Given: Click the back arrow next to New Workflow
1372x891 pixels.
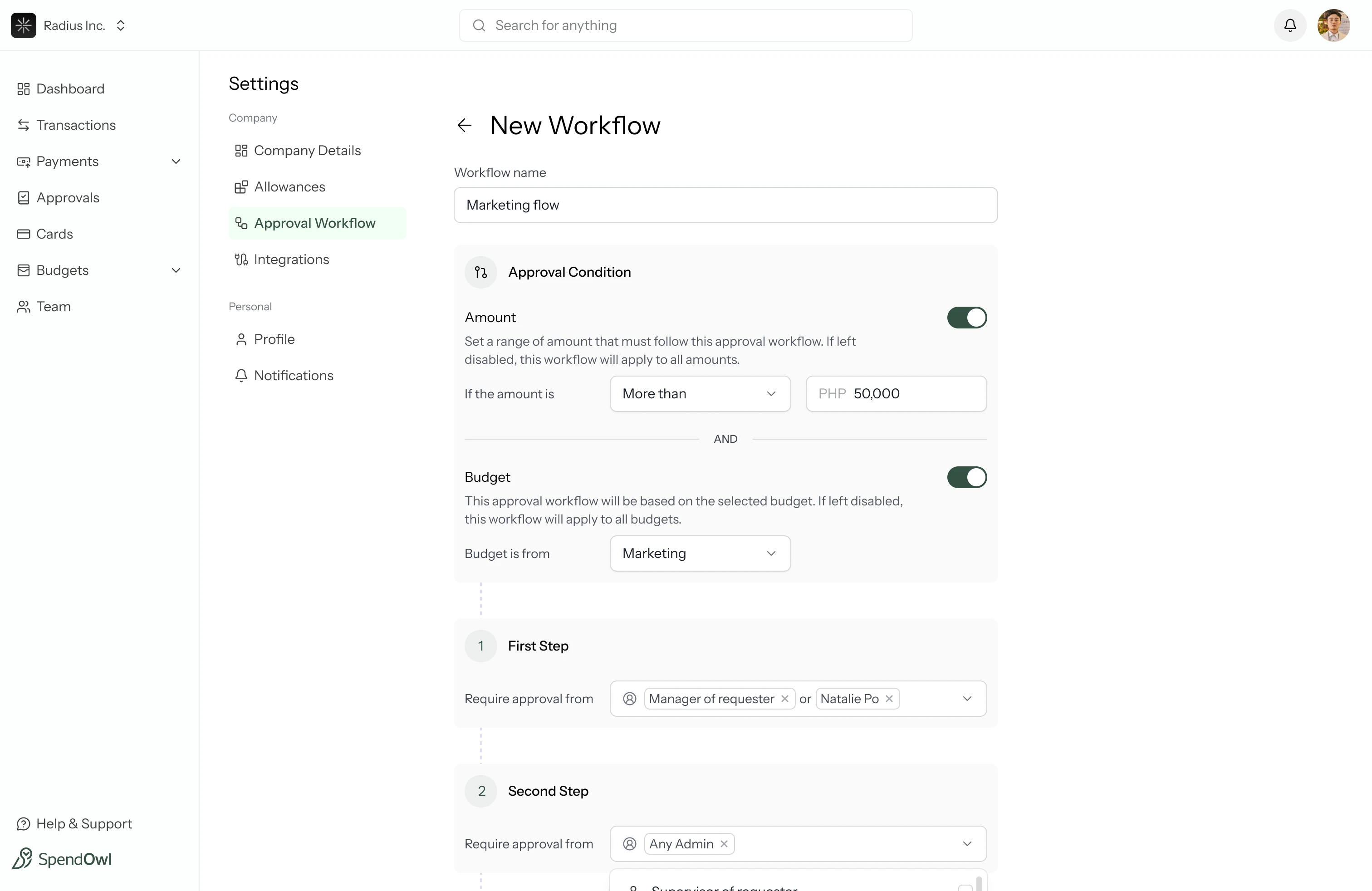Looking at the screenshot, I should click(x=465, y=125).
